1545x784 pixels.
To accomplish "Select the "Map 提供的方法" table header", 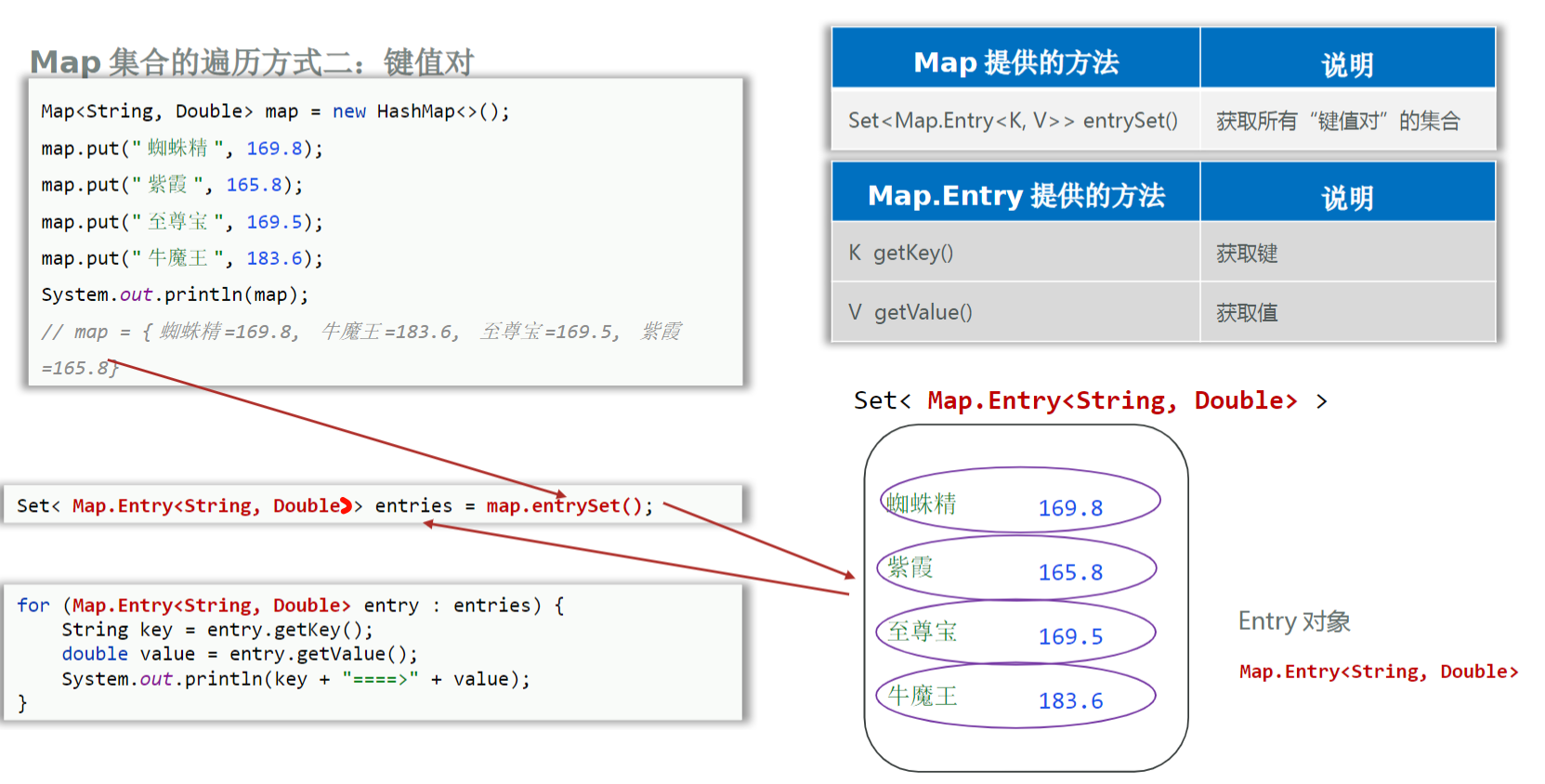I will pyautogui.click(x=1015, y=62).
